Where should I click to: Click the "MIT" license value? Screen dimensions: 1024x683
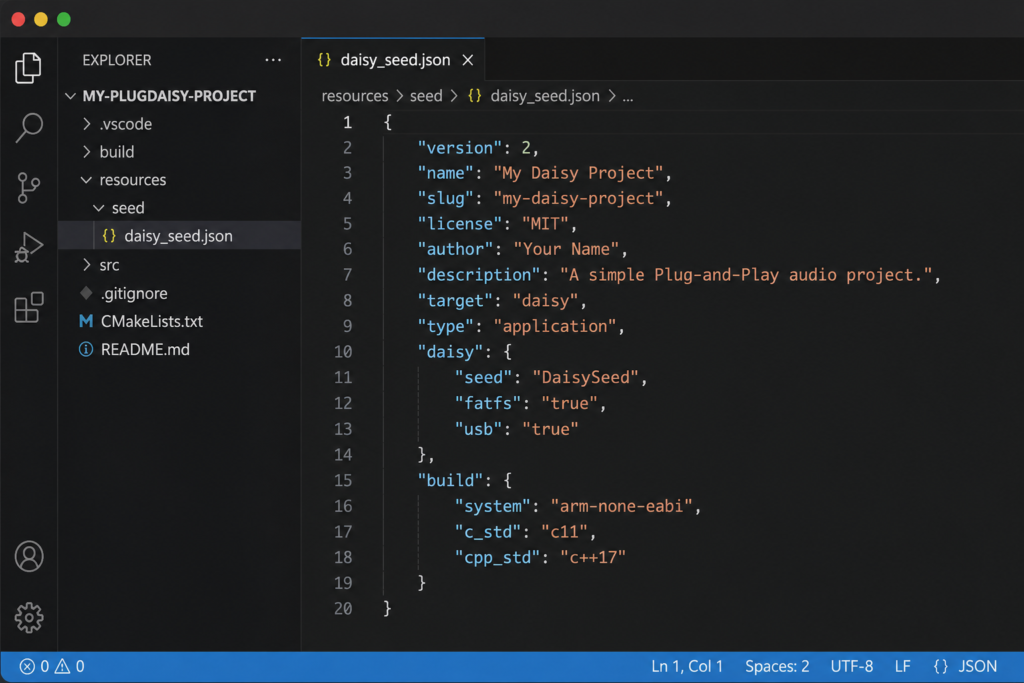point(545,224)
